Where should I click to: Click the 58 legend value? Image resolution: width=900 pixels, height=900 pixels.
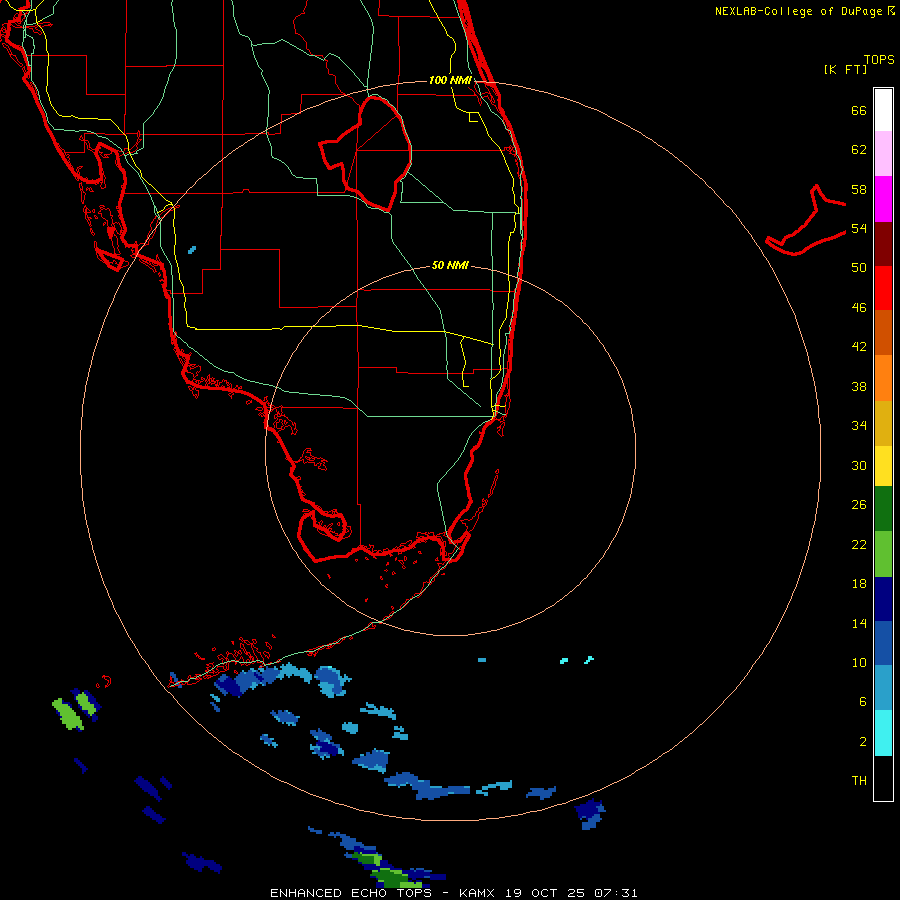859,189
